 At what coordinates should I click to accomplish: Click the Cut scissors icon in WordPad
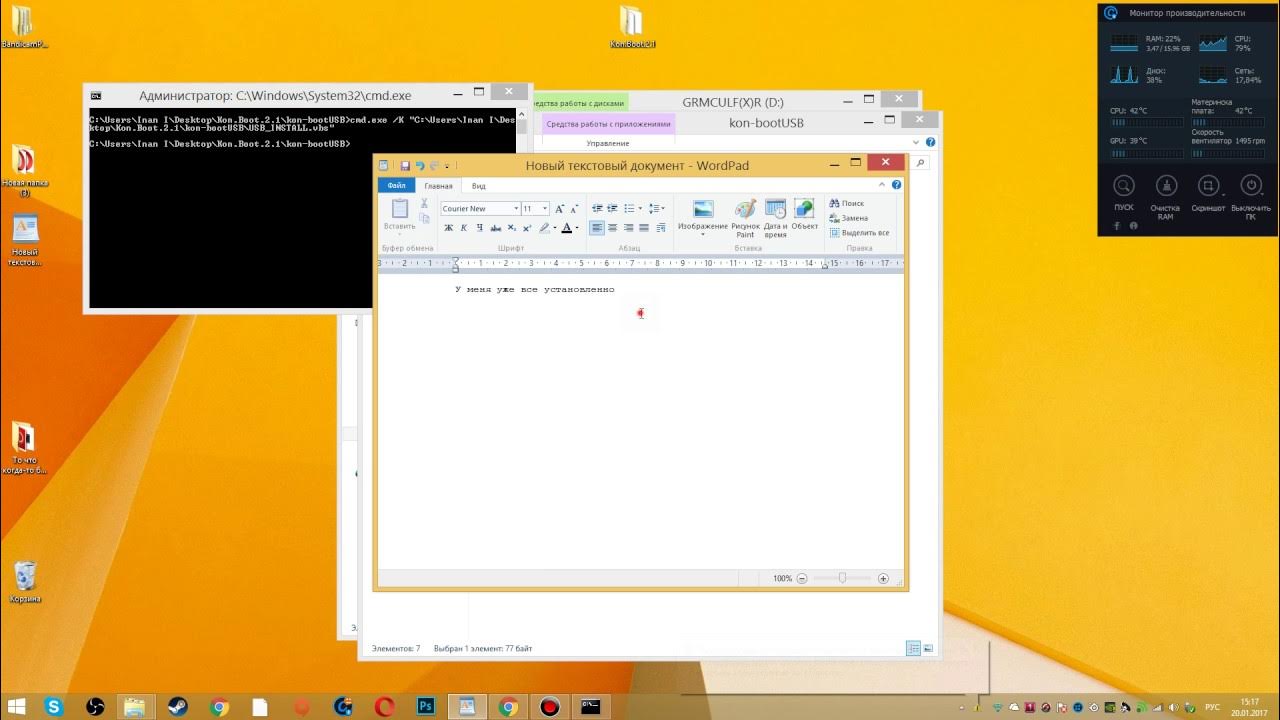pyautogui.click(x=424, y=203)
